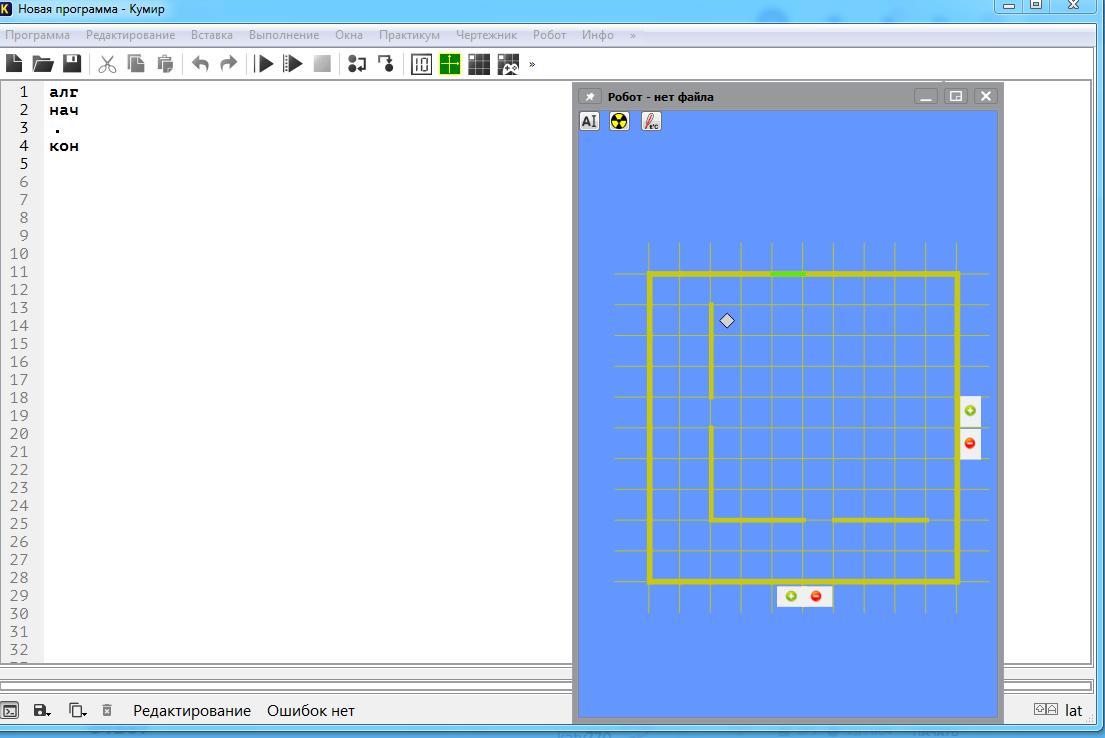Image resolution: width=1105 pixels, height=738 pixels.
Task: Open the Чертежник menu
Action: coord(486,35)
